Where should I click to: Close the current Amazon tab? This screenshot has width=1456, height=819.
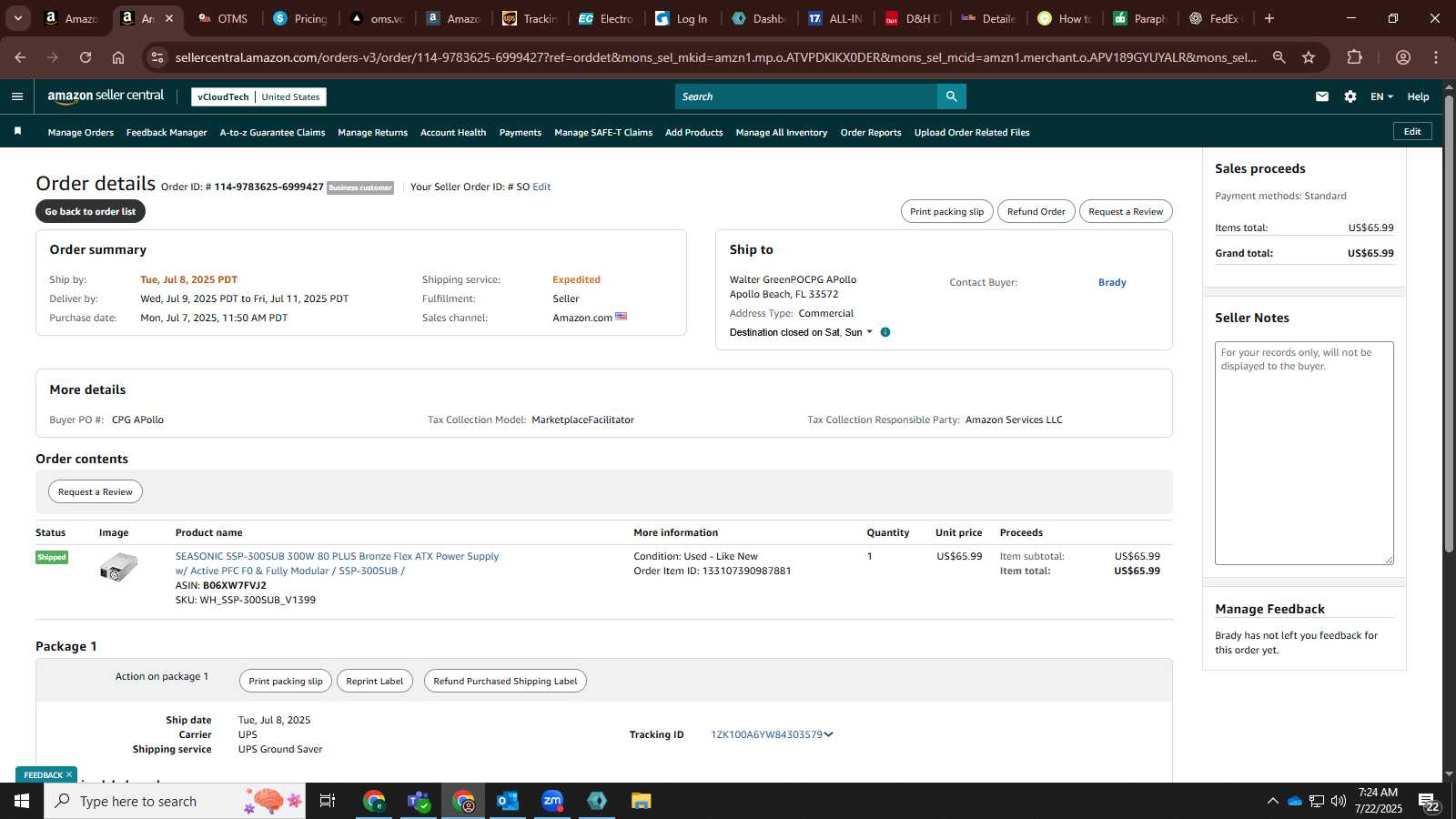pyautogui.click(x=169, y=18)
